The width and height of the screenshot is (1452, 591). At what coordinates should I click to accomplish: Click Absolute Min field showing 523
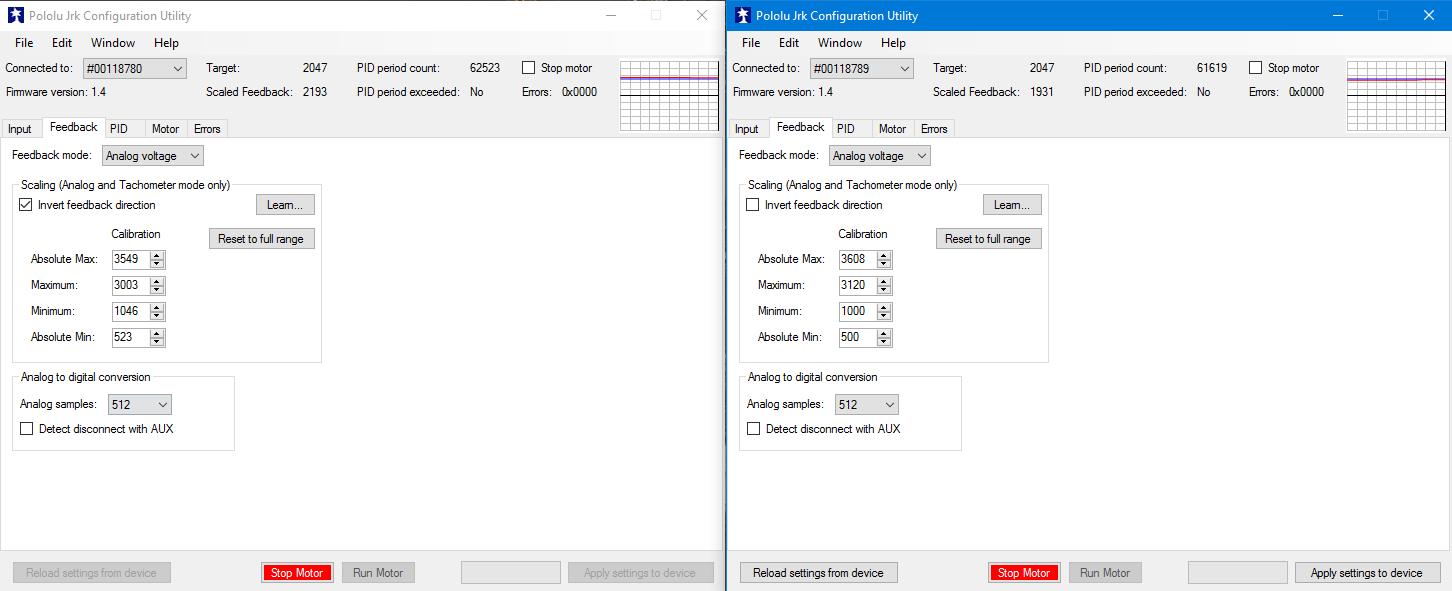click(x=131, y=337)
